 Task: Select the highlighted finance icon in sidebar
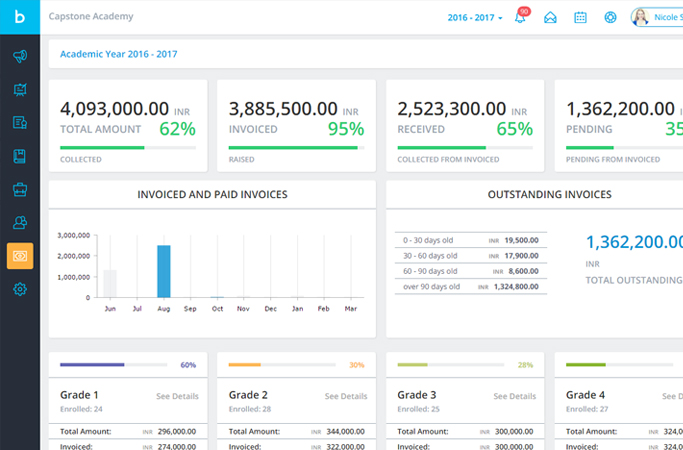tap(20, 256)
